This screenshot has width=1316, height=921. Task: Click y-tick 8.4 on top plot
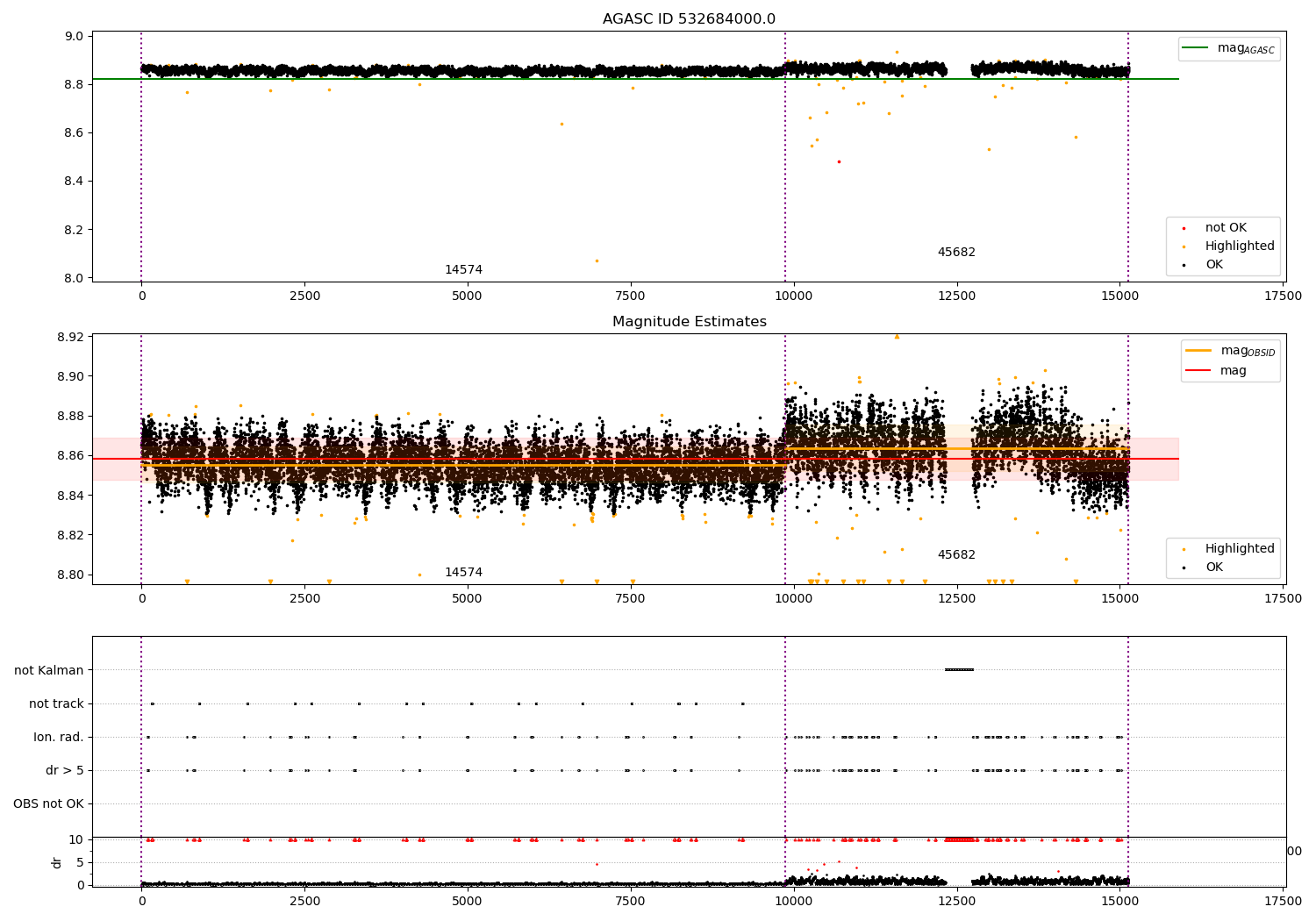tap(75, 181)
